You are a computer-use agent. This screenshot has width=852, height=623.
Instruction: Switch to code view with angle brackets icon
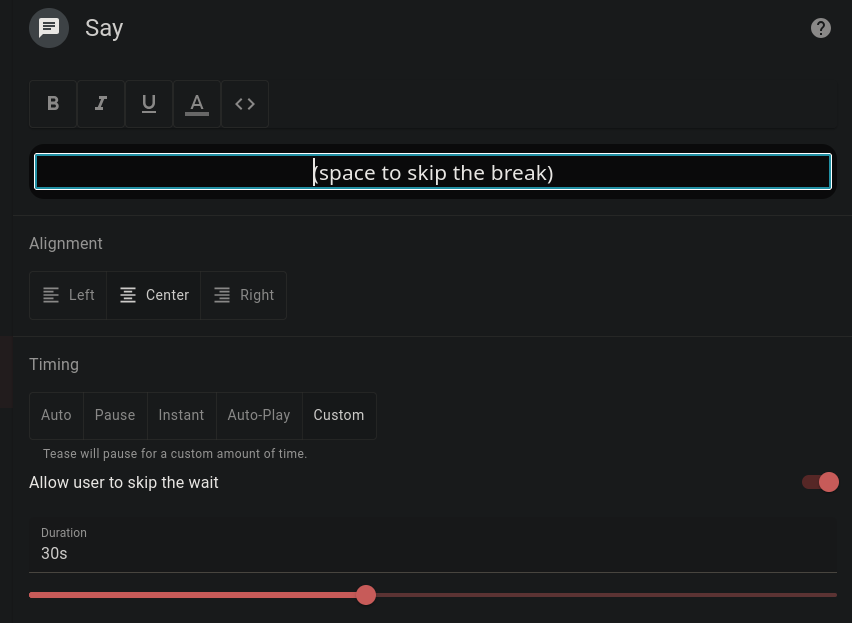click(x=245, y=104)
